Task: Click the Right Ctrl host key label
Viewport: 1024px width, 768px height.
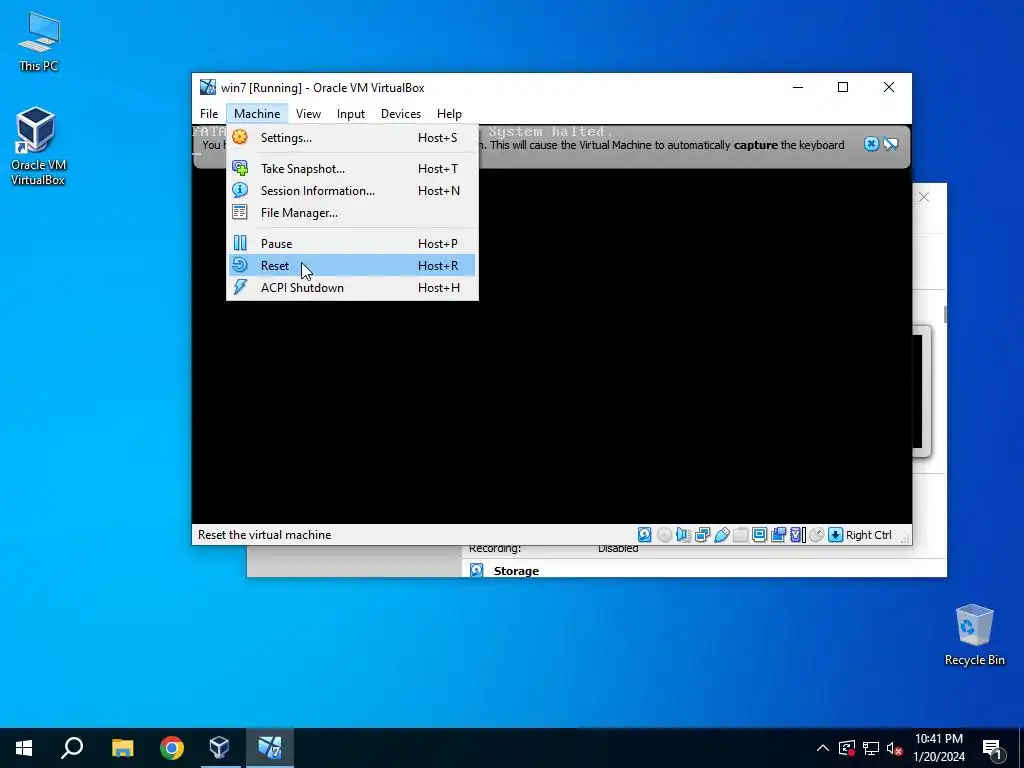Action: point(869,535)
